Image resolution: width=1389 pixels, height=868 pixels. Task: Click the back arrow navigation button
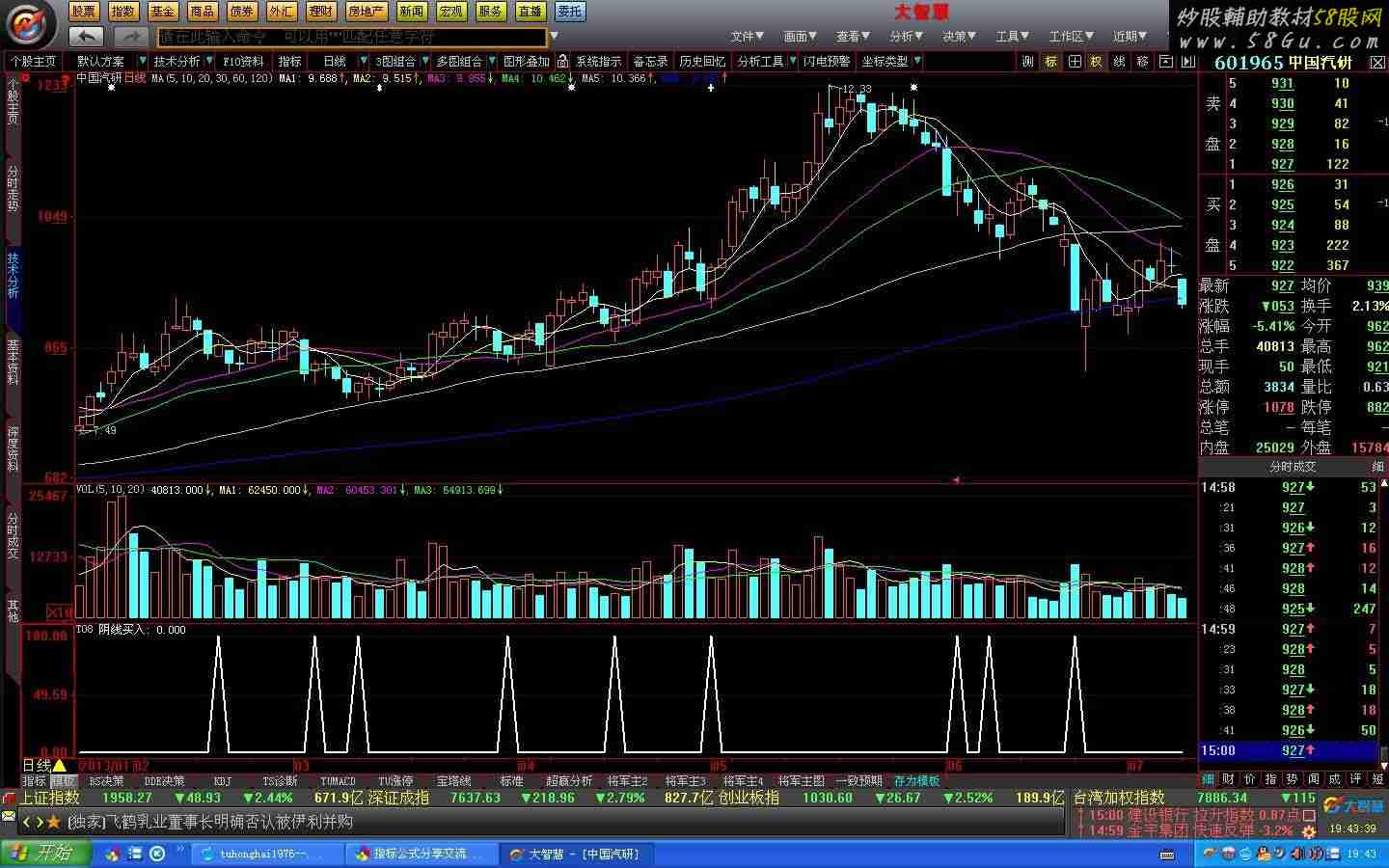pyautogui.click(x=87, y=37)
